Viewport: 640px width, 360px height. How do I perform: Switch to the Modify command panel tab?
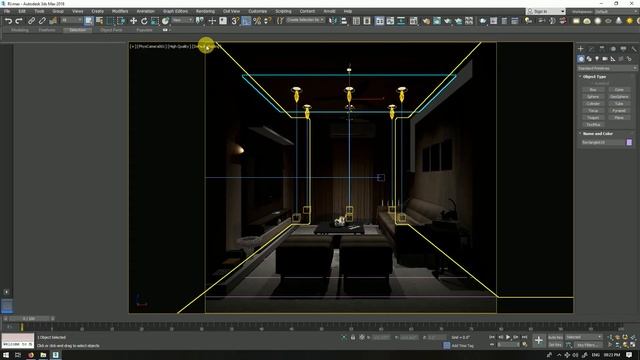click(591, 49)
